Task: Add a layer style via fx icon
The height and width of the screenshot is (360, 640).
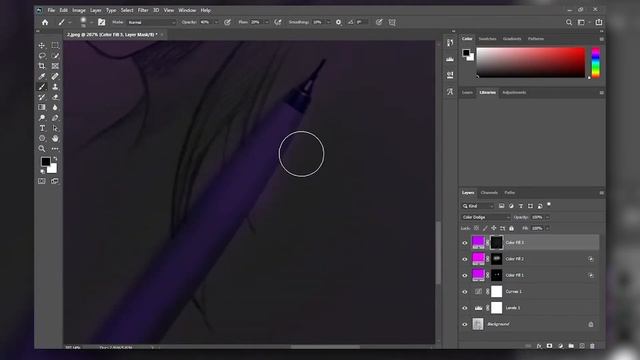Action: click(539, 346)
